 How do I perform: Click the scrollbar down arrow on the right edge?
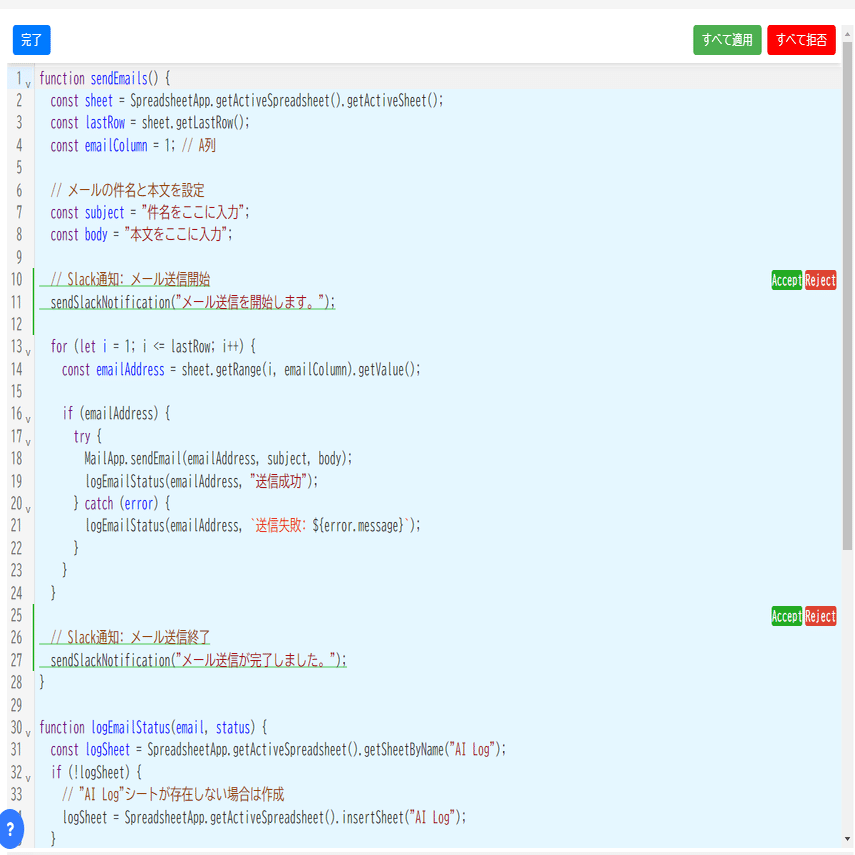pyautogui.click(x=847, y=839)
